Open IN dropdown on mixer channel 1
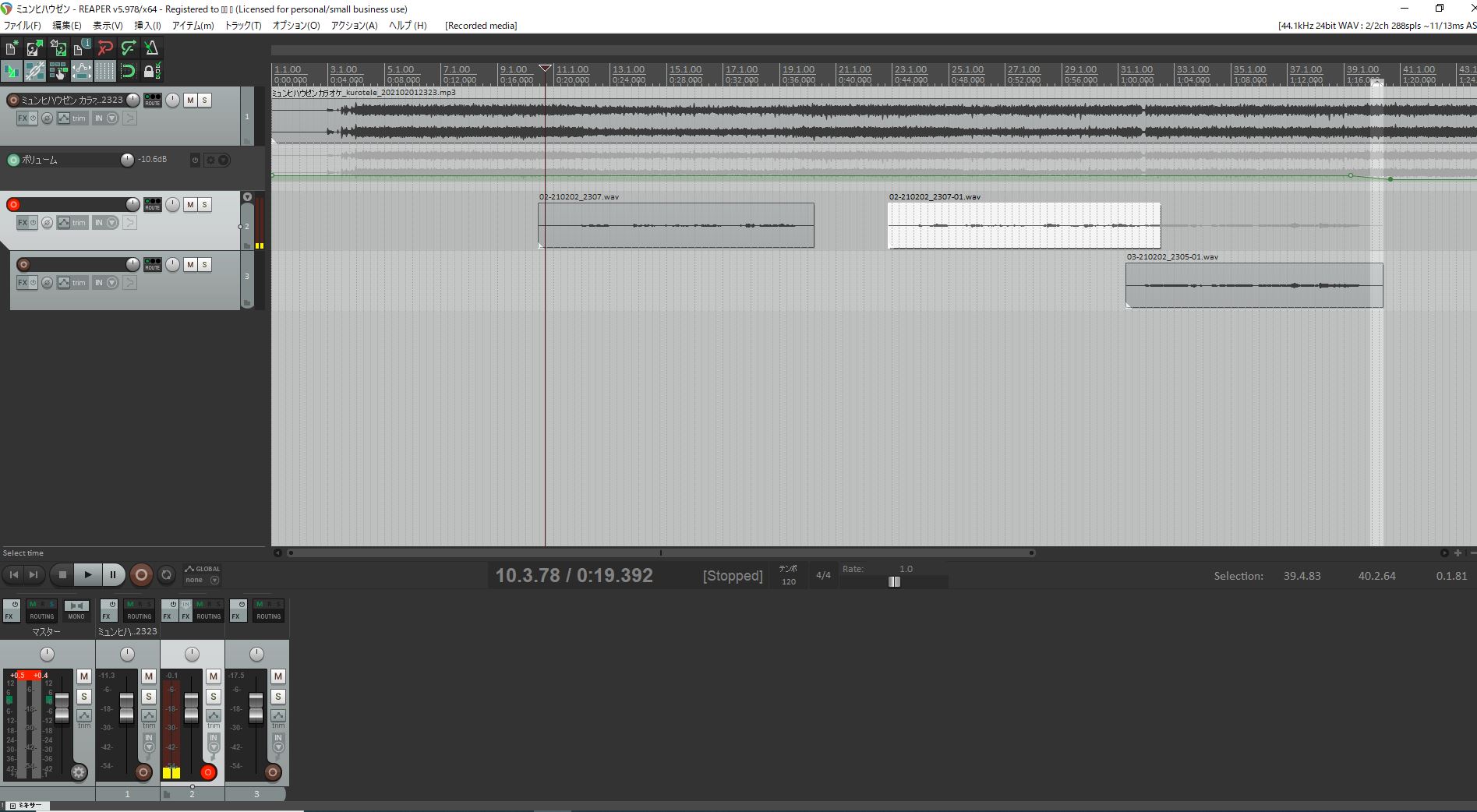The image size is (1477, 812). (x=149, y=742)
